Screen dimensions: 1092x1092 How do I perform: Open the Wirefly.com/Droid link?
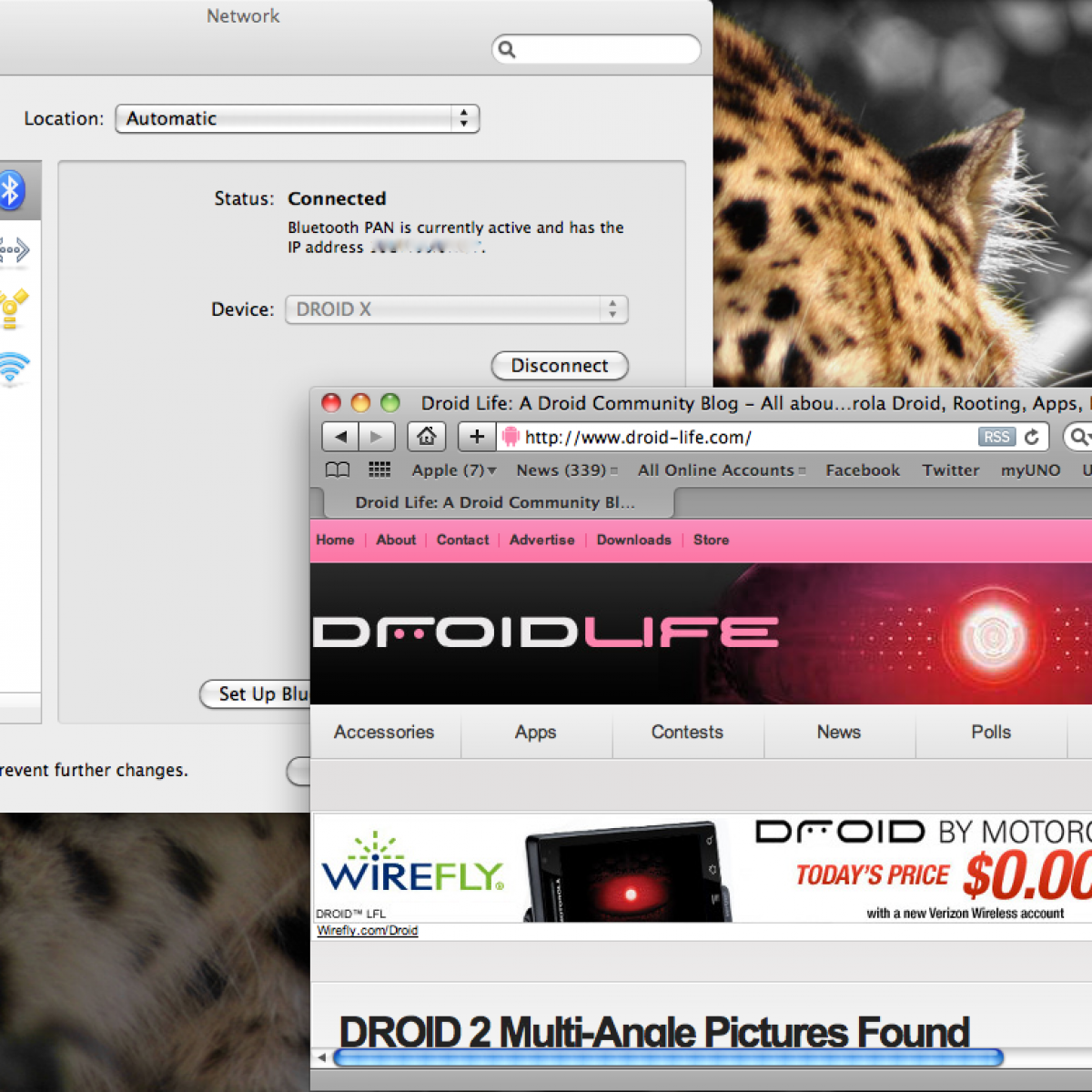(367, 931)
